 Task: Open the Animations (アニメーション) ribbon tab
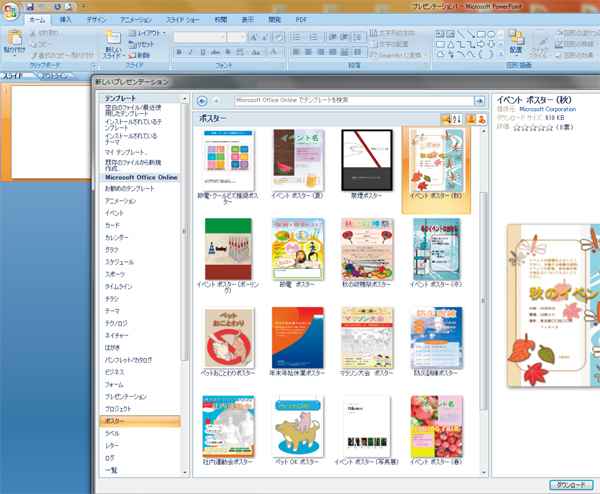[135, 20]
